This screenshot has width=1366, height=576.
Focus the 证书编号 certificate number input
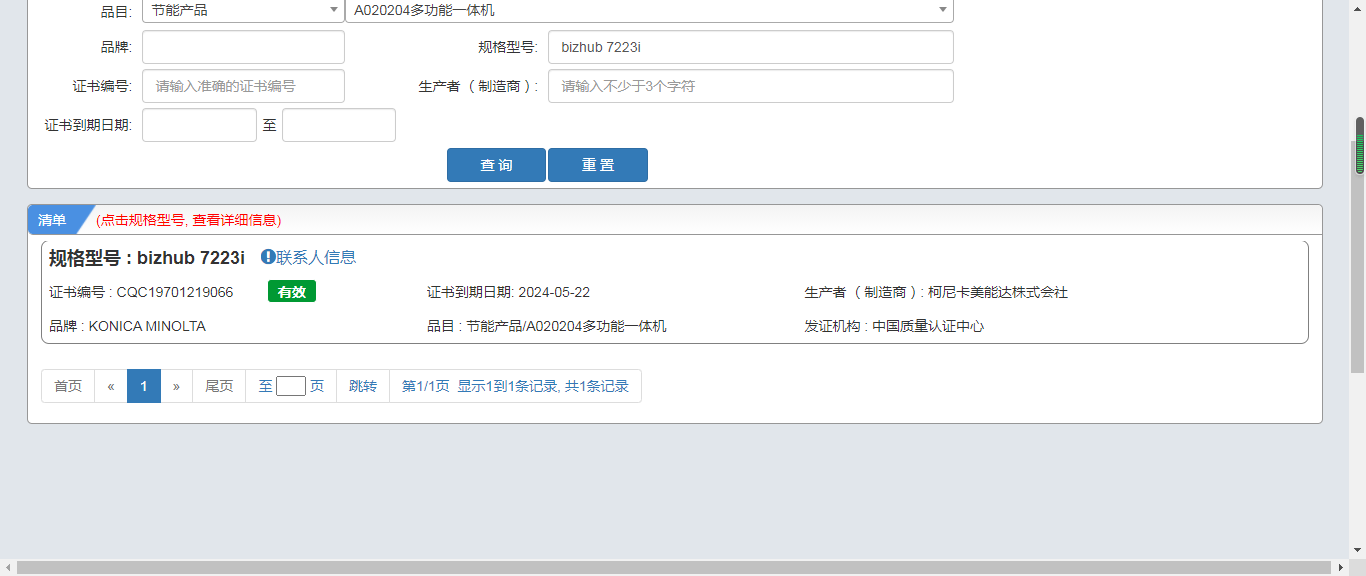[x=243, y=86]
